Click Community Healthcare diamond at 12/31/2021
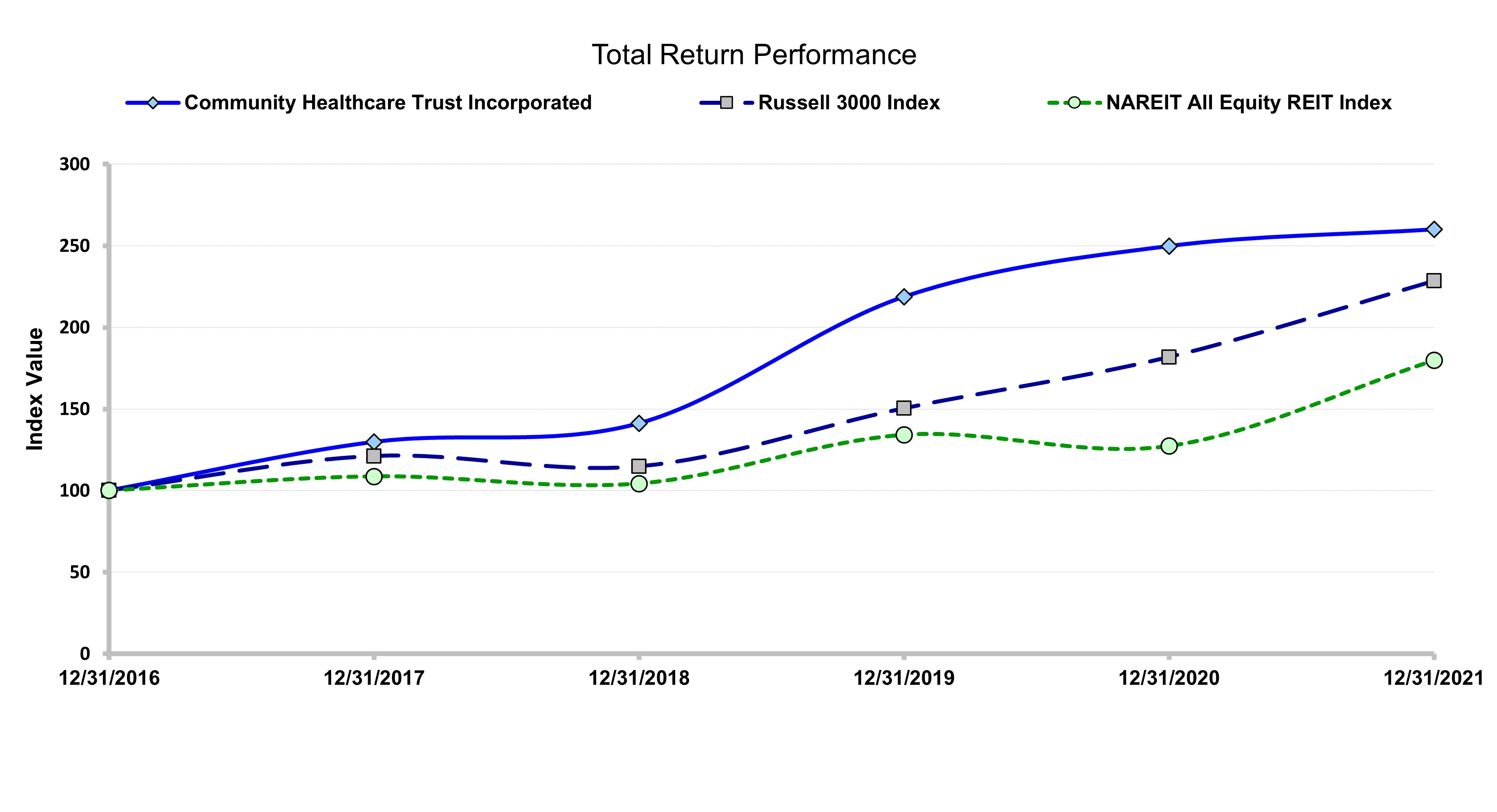This screenshot has height=812, width=1497. [1434, 229]
